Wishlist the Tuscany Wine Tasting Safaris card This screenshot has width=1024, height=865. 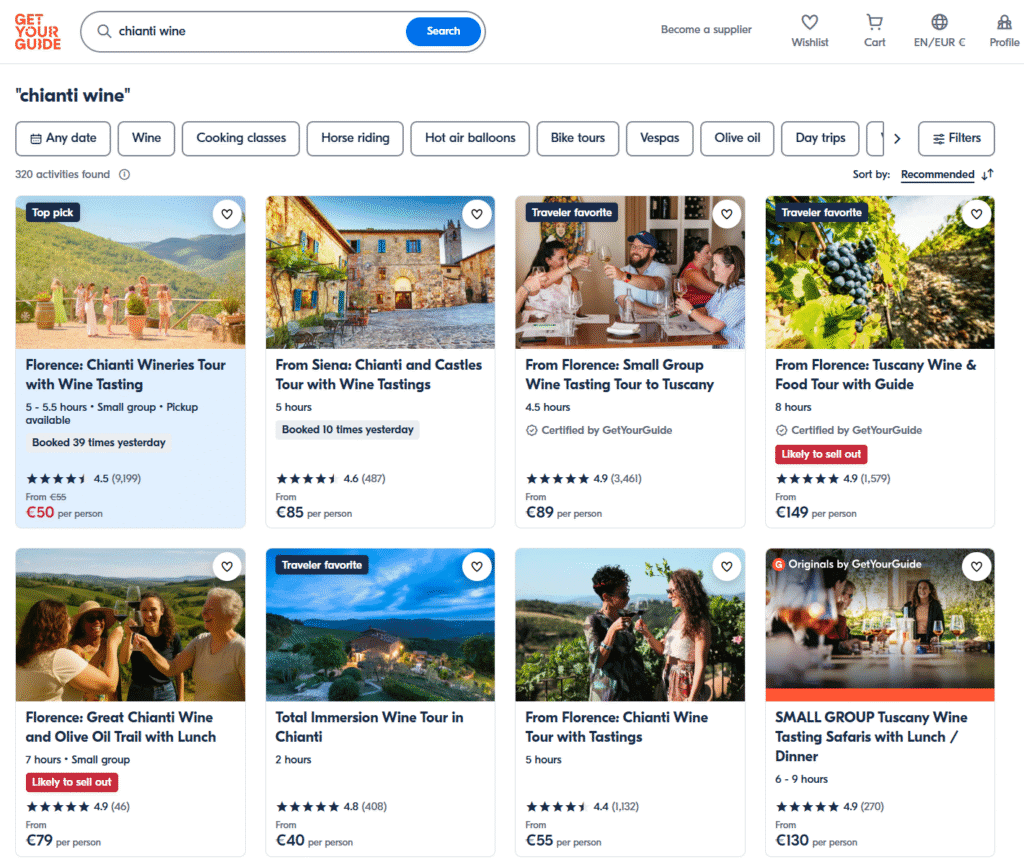click(976, 567)
